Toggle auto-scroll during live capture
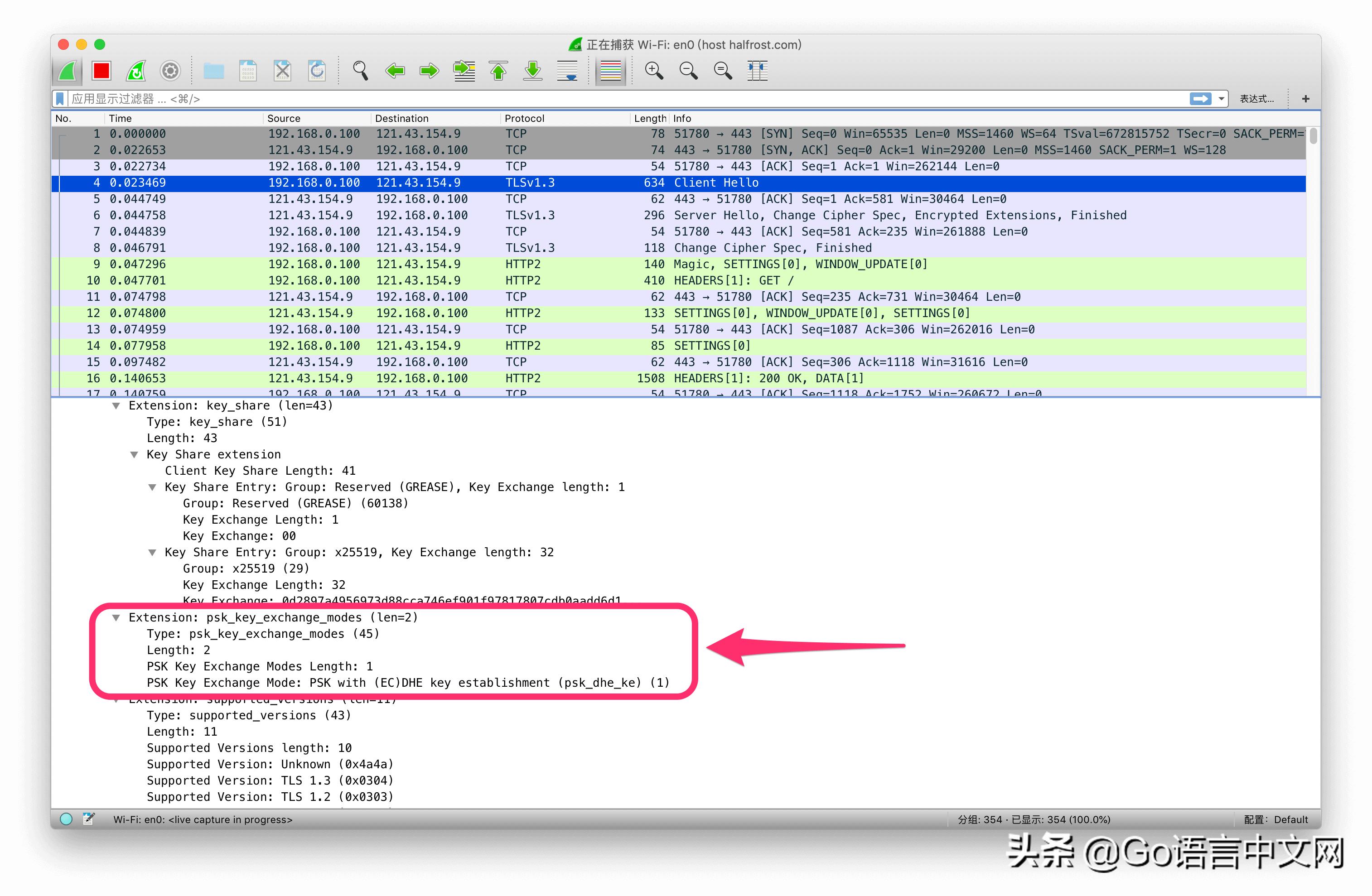Image resolution: width=1372 pixels, height=896 pixels. point(567,71)
